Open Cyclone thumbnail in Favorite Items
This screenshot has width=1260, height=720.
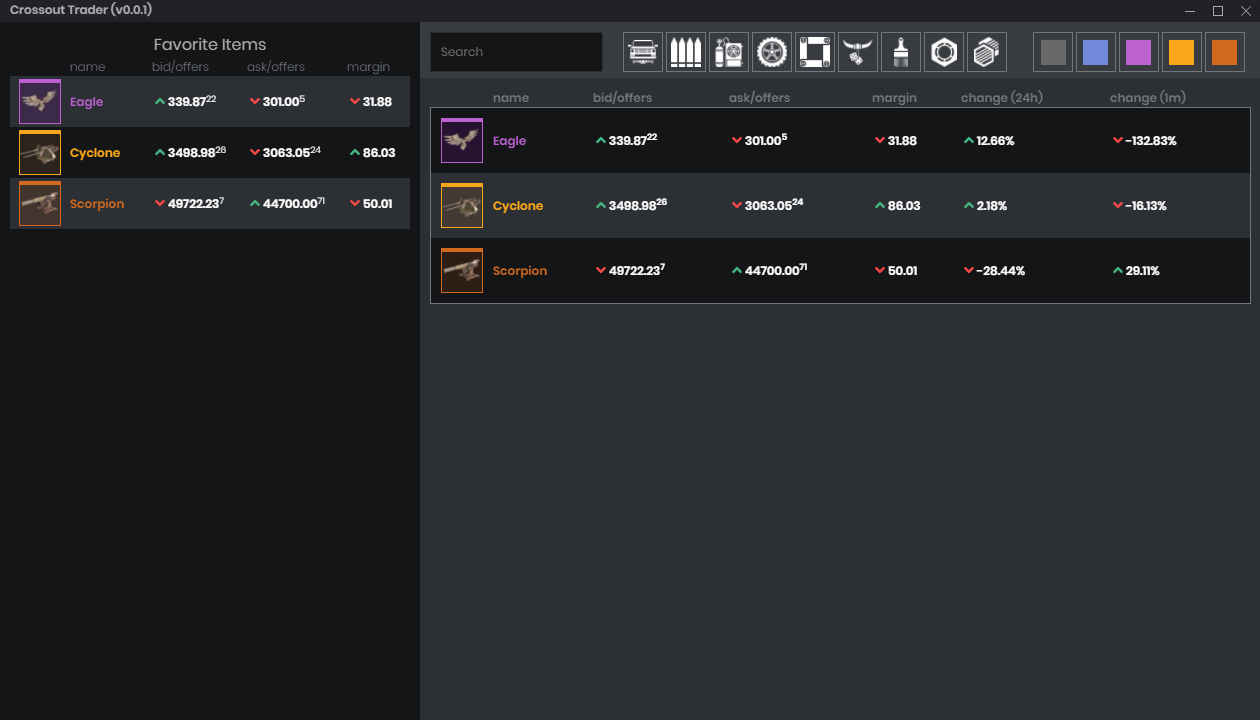click(40, 153)
